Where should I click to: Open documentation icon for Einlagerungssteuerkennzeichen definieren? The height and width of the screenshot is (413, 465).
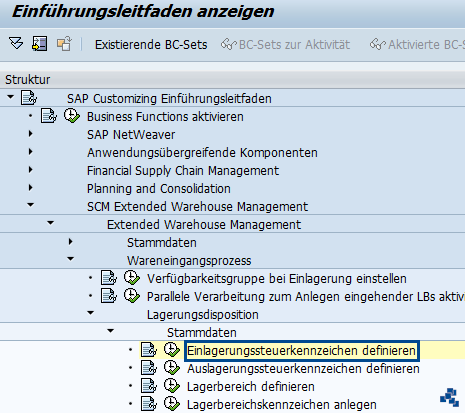[x=149, y=350]
